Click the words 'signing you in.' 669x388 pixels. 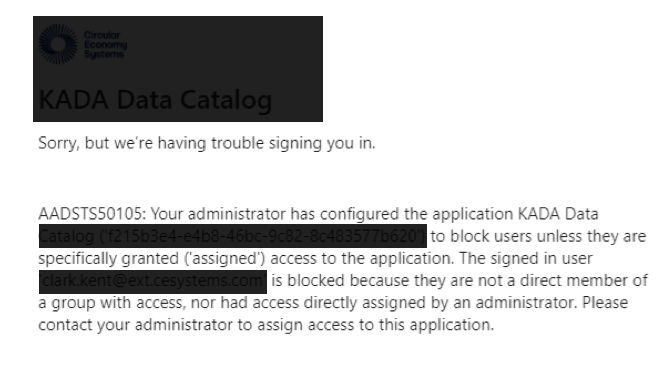click(x=322, y=143)
